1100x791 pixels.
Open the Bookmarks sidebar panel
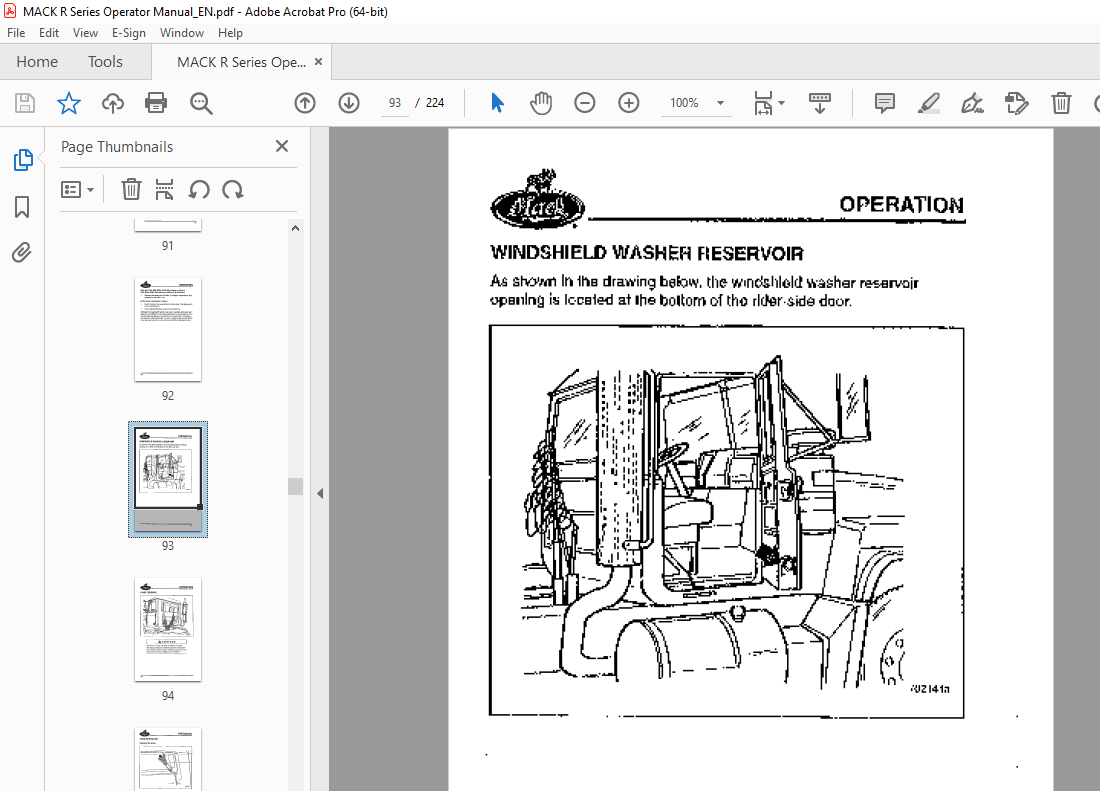pos(22,206)
